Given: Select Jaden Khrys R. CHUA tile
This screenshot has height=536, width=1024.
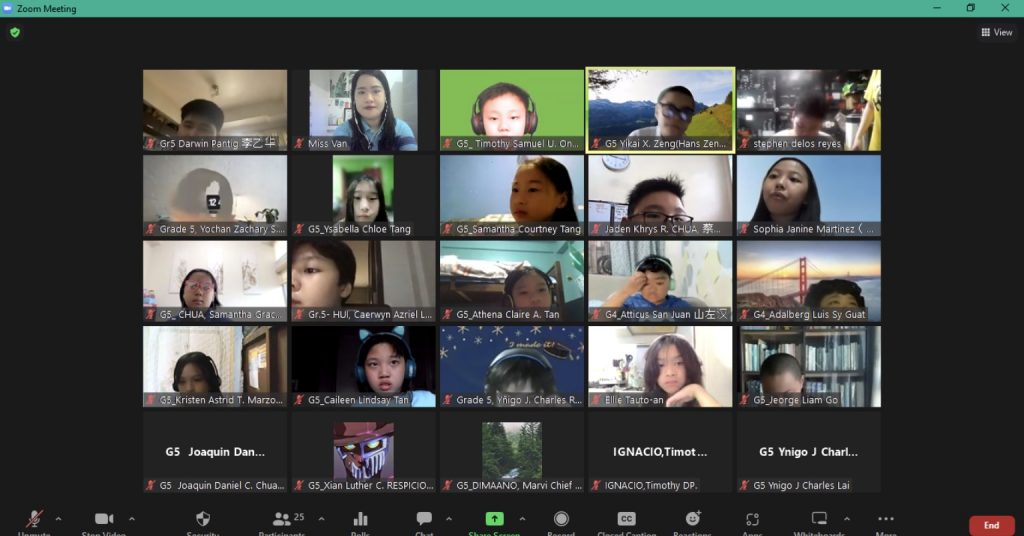Looking at the screenshot, I should pos(660,196).
